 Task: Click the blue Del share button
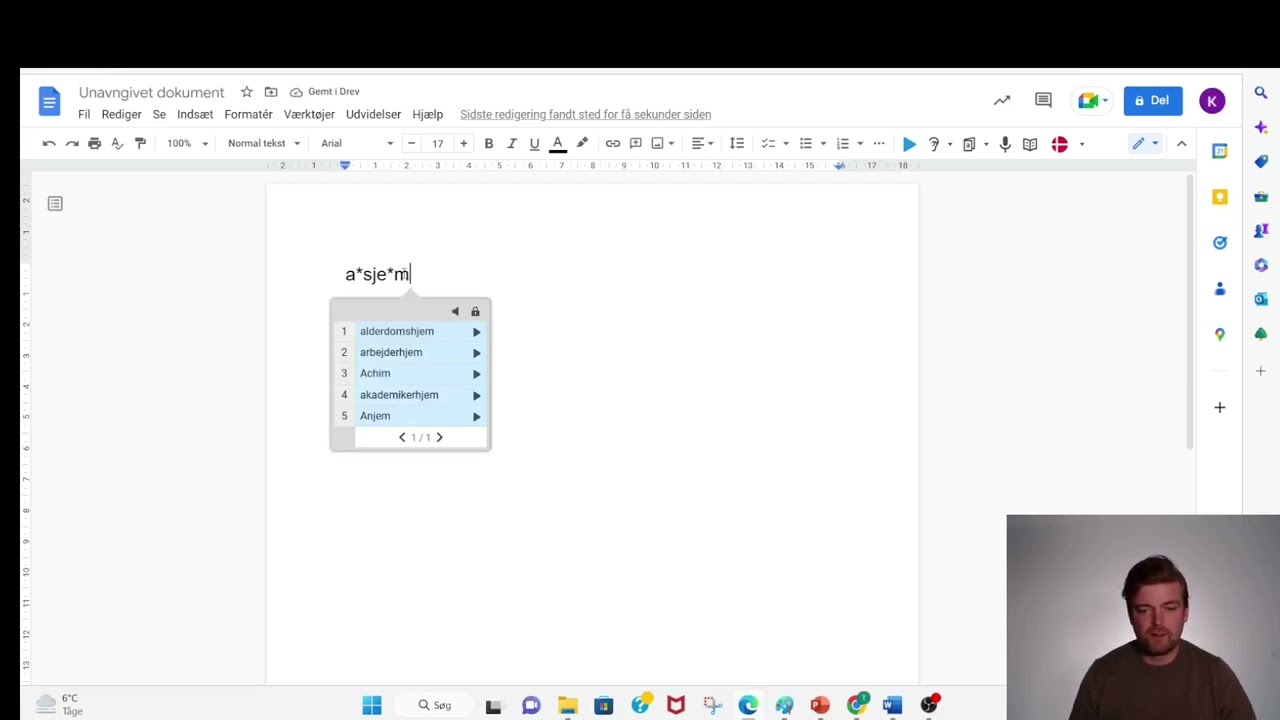click(1152, 100)
